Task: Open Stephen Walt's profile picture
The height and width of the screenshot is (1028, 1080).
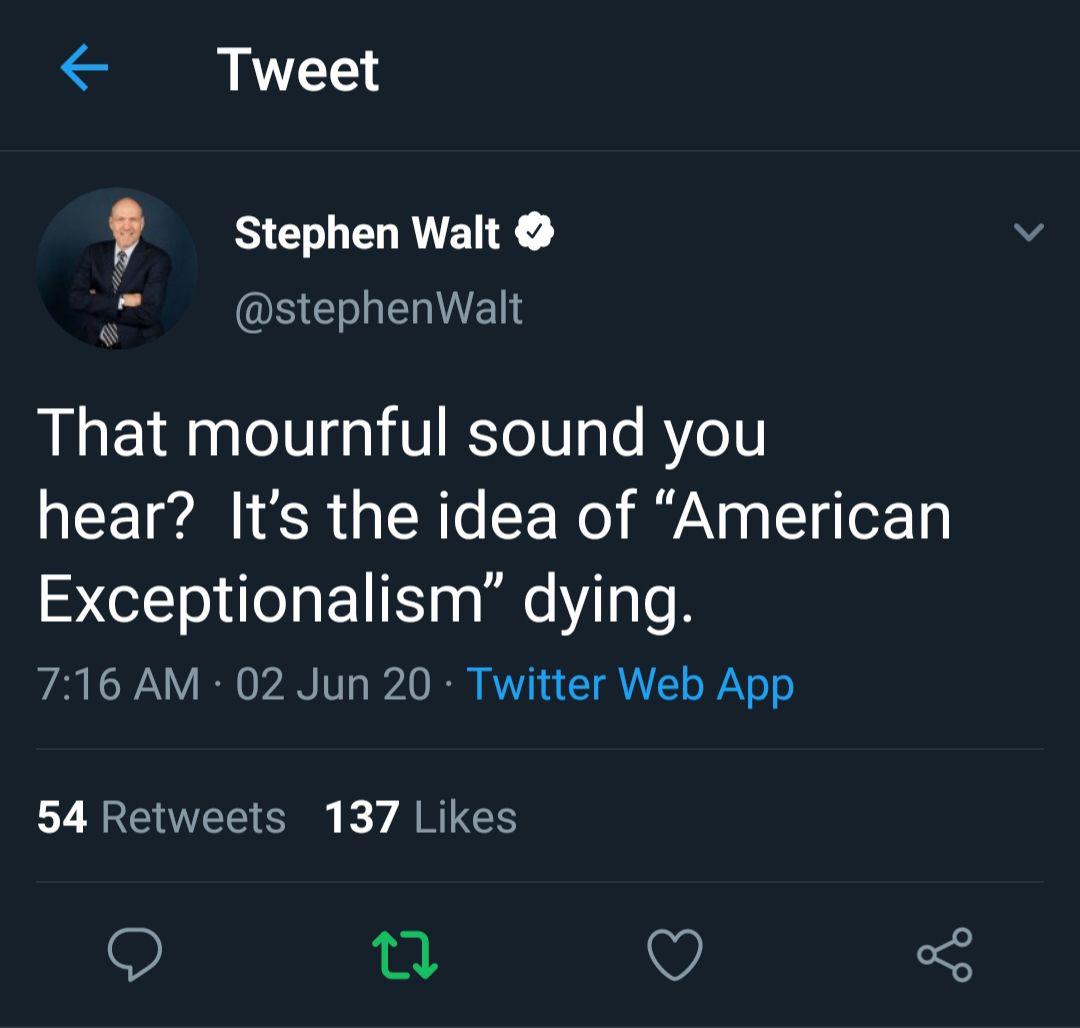Action: coord(117,268)
